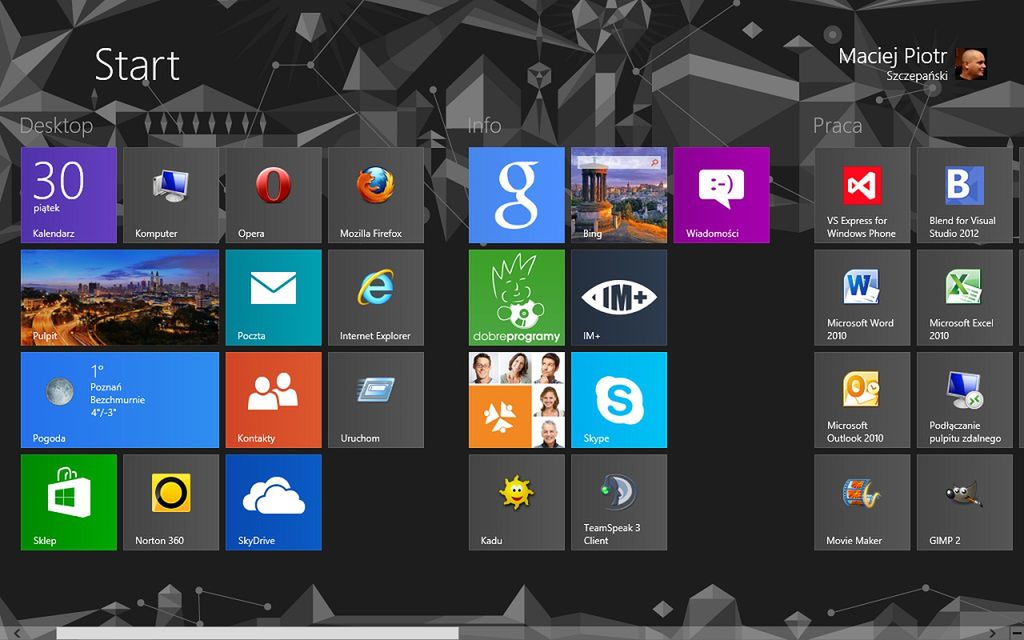Launch Mozilla Firefox tile
Screen dimensions: 1024x640
pyautogui.click(x=376, y=195)
